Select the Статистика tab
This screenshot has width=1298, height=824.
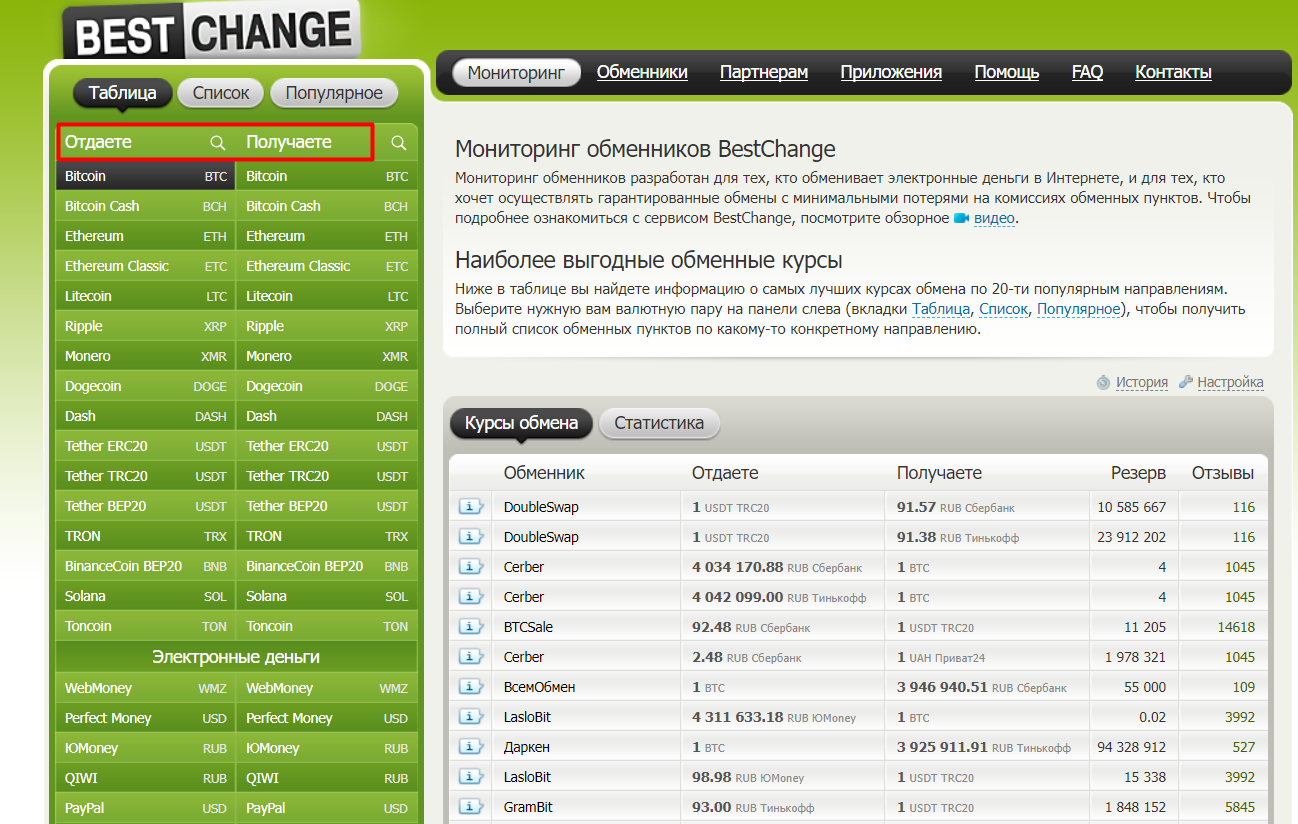point(659,423)
